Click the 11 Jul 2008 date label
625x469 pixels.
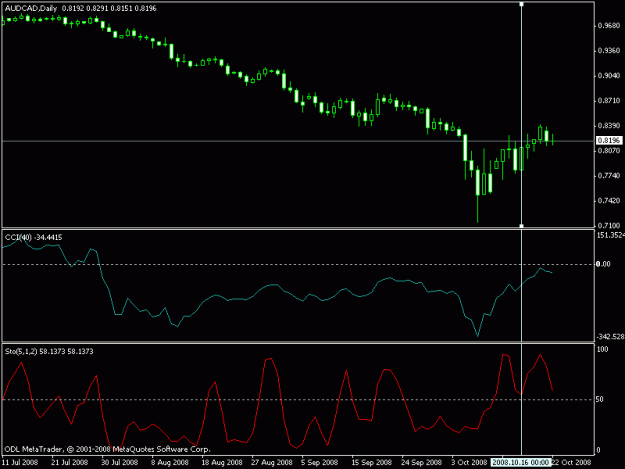tap(20, 462)
